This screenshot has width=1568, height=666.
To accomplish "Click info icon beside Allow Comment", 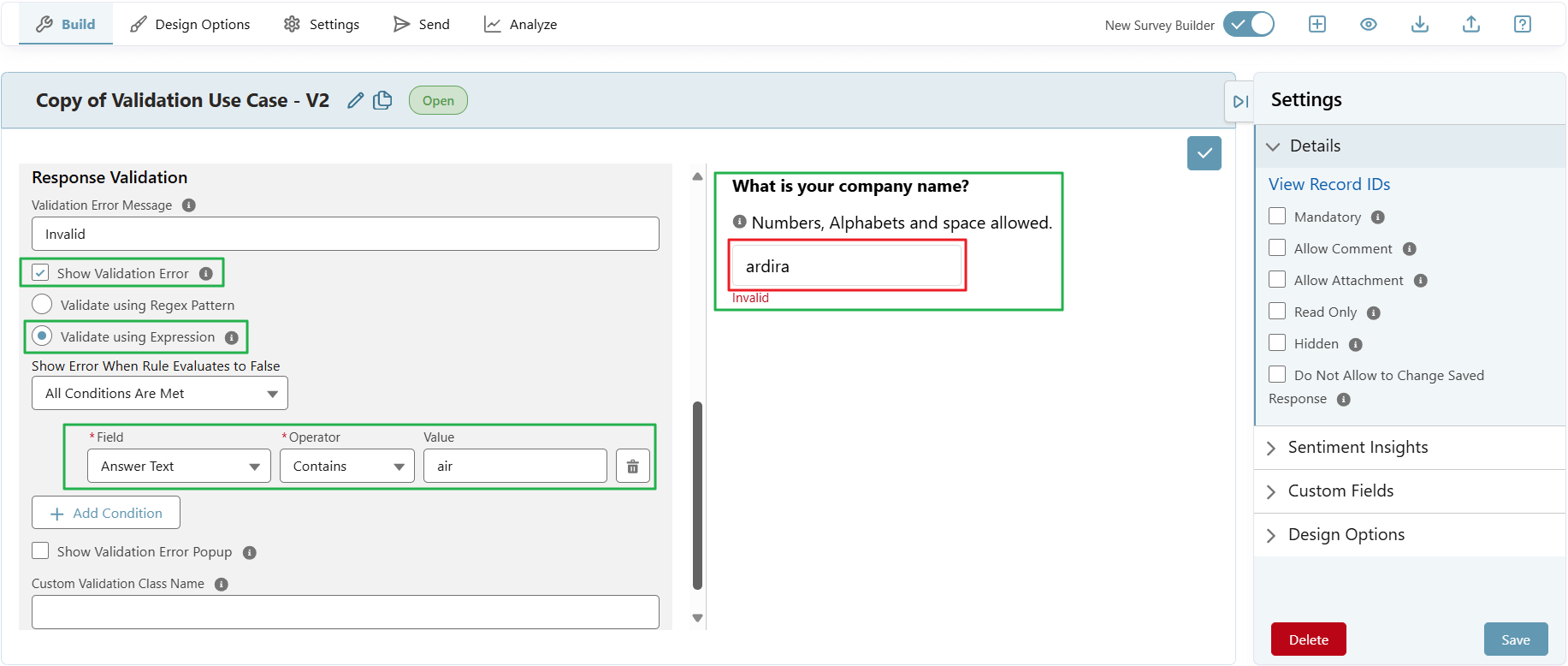I will click(x=1410, y=249).
